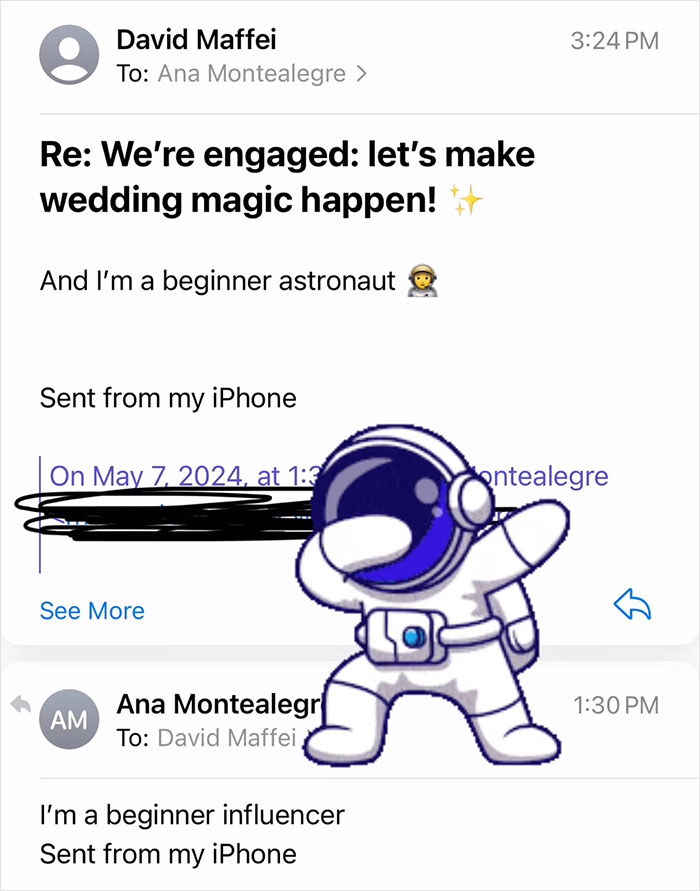Screen dimensions: 700x891
Task: Tap the 1:30 PM timestamp
Action: tap(616, 705)
